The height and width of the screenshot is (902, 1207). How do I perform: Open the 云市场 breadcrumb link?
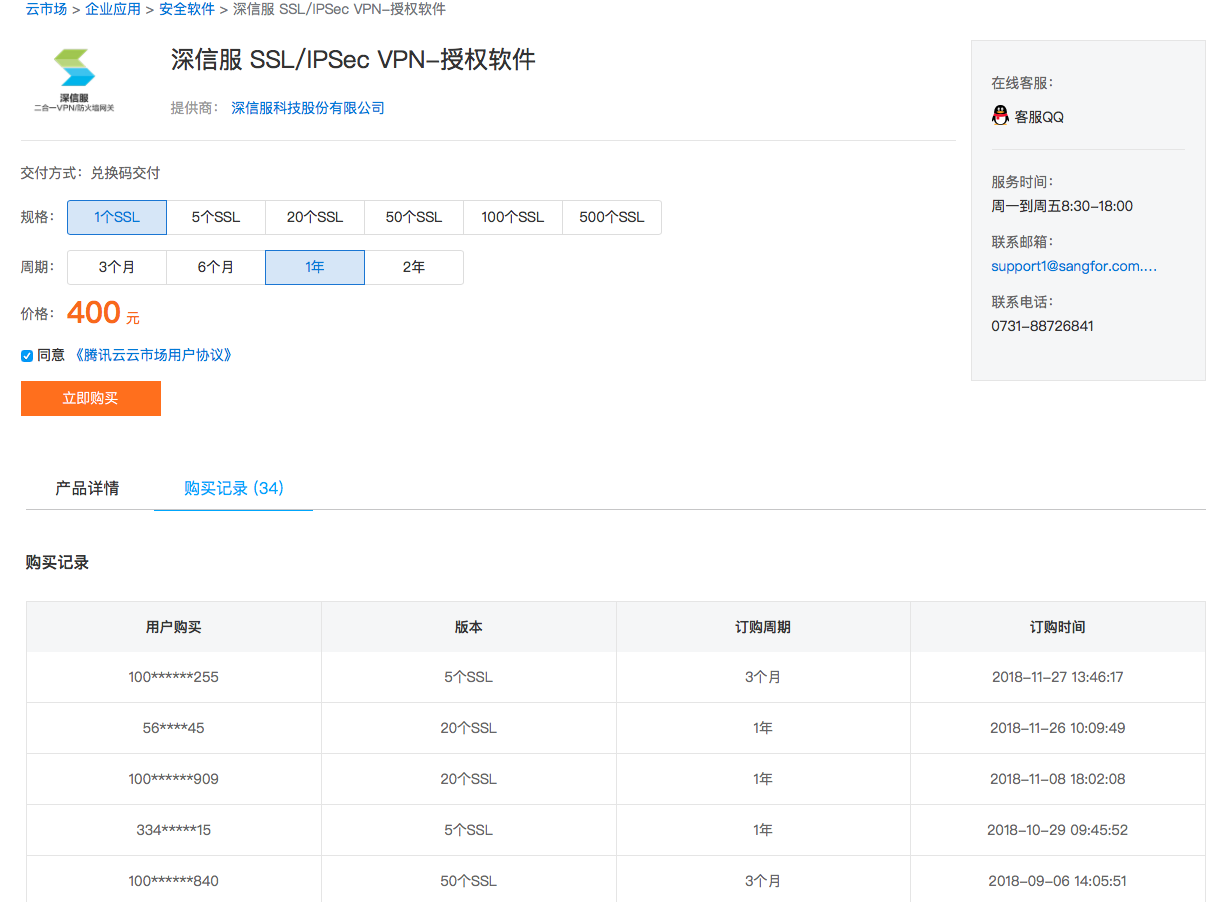point(46,9)
